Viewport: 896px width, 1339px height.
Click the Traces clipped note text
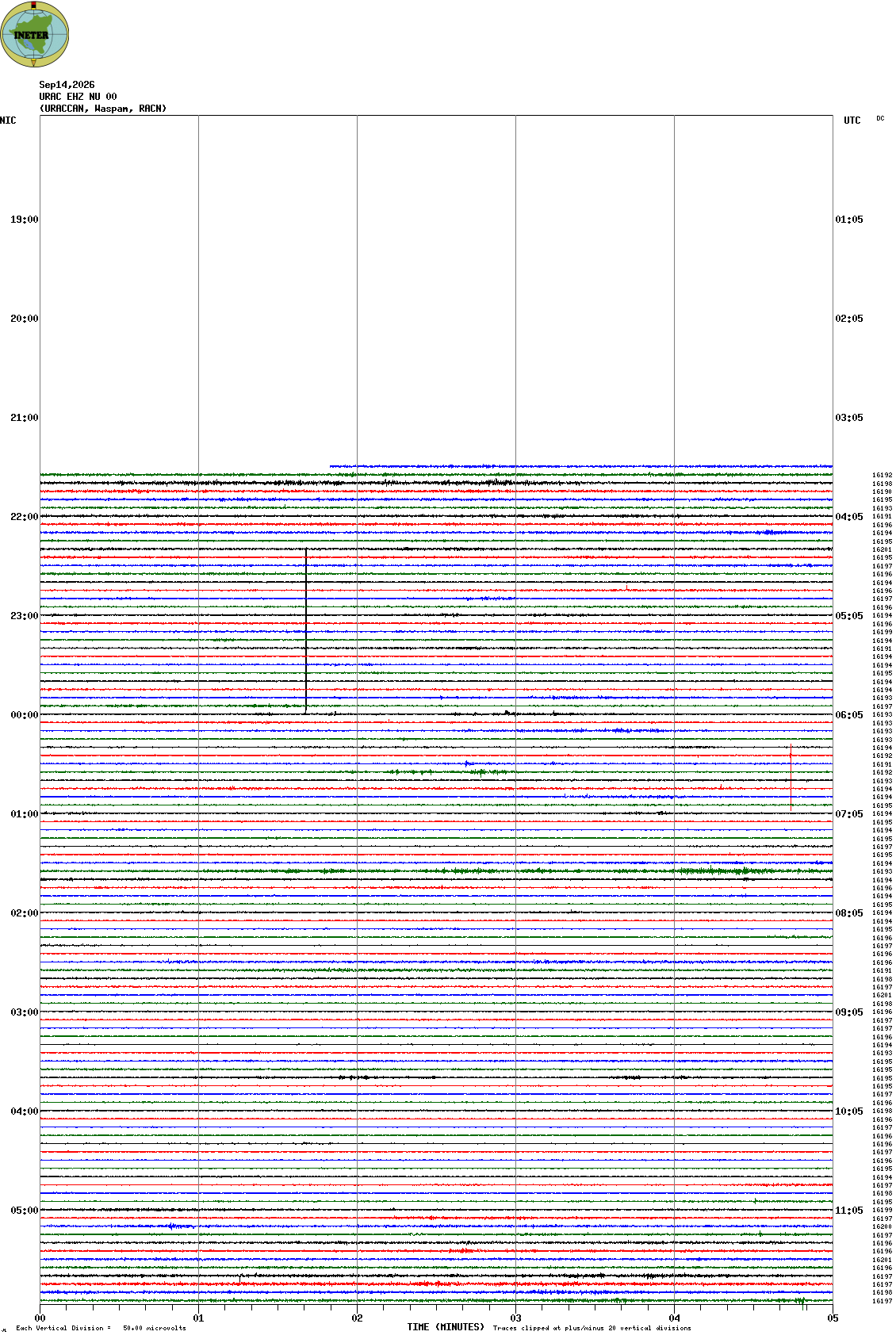592,1328
